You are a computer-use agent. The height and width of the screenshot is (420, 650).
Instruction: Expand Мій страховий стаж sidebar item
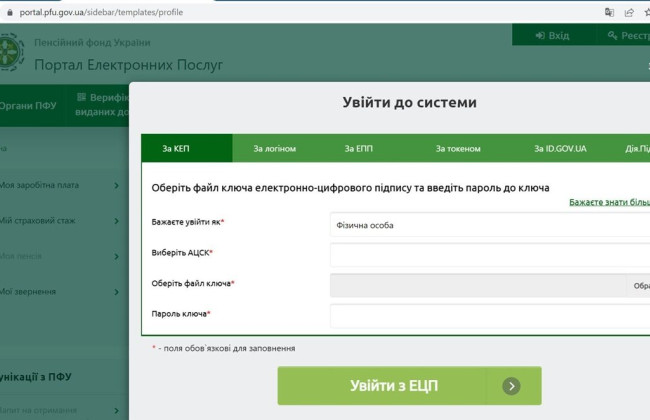(x=60, y=221)
